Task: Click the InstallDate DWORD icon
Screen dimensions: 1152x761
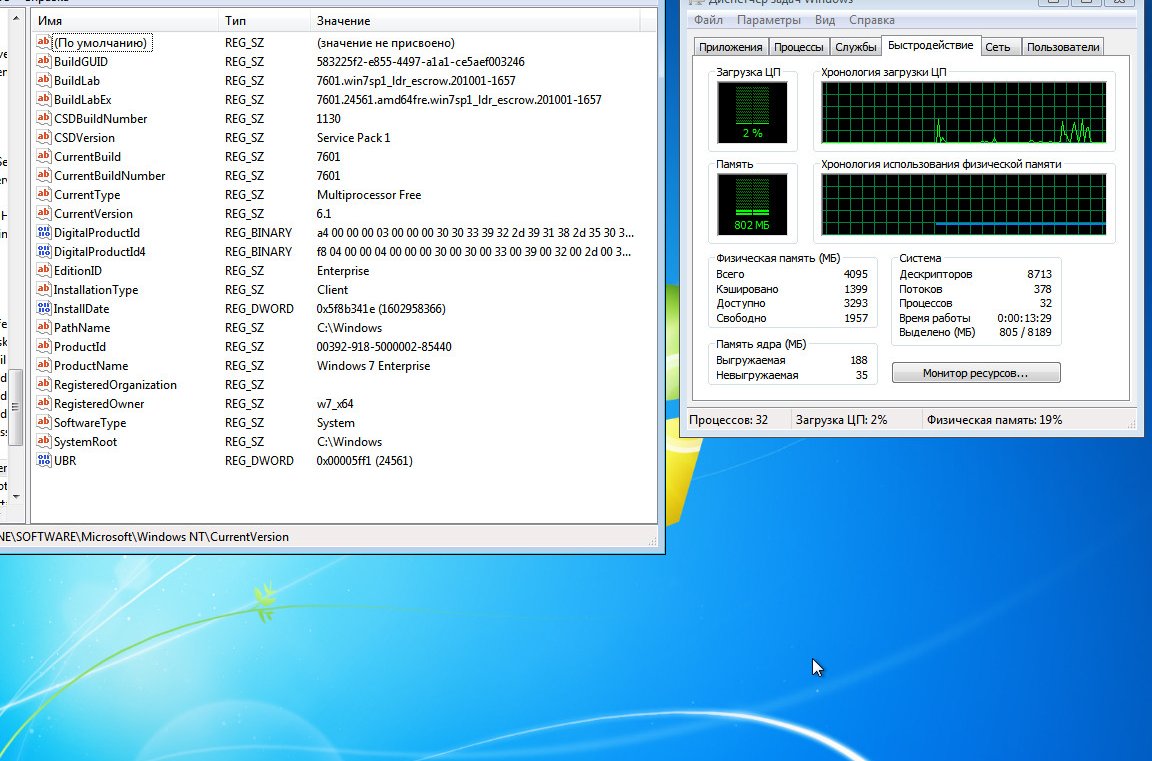Action: [43, 309]
